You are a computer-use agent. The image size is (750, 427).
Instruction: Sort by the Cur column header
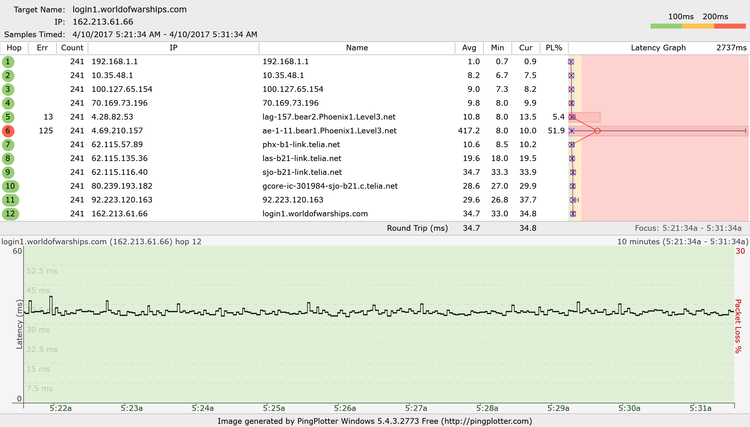pyautogui.click(x=526, y=48)
